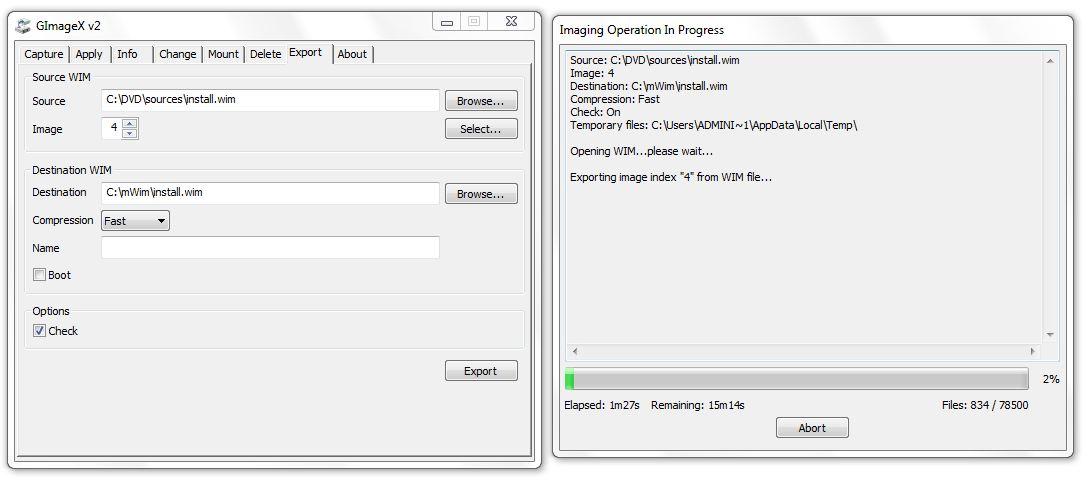The height and width of the screenshot is (487, 1092).
Task: Open the Compression dropdown
Action: click(x=135, y=221)
